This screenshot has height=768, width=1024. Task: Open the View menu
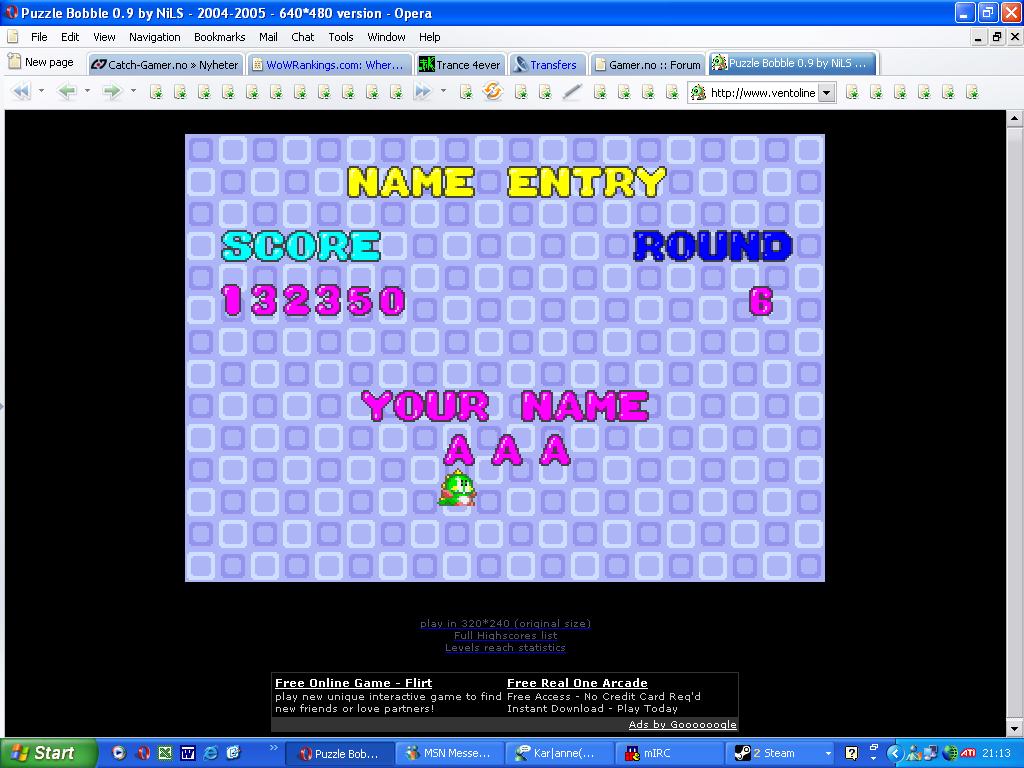pyautogui.click(x=104, y=37)
